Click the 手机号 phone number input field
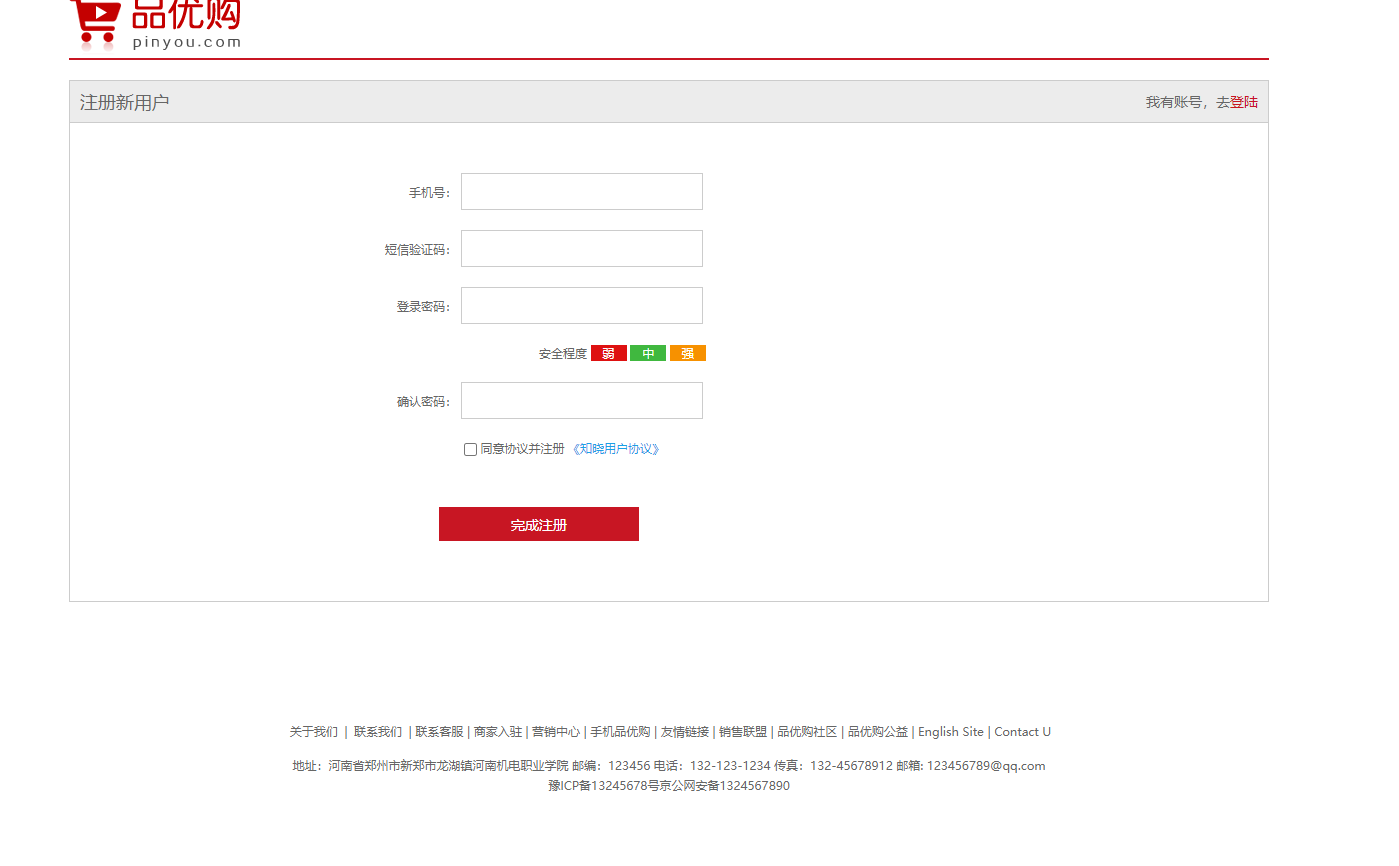 point(581,191)
